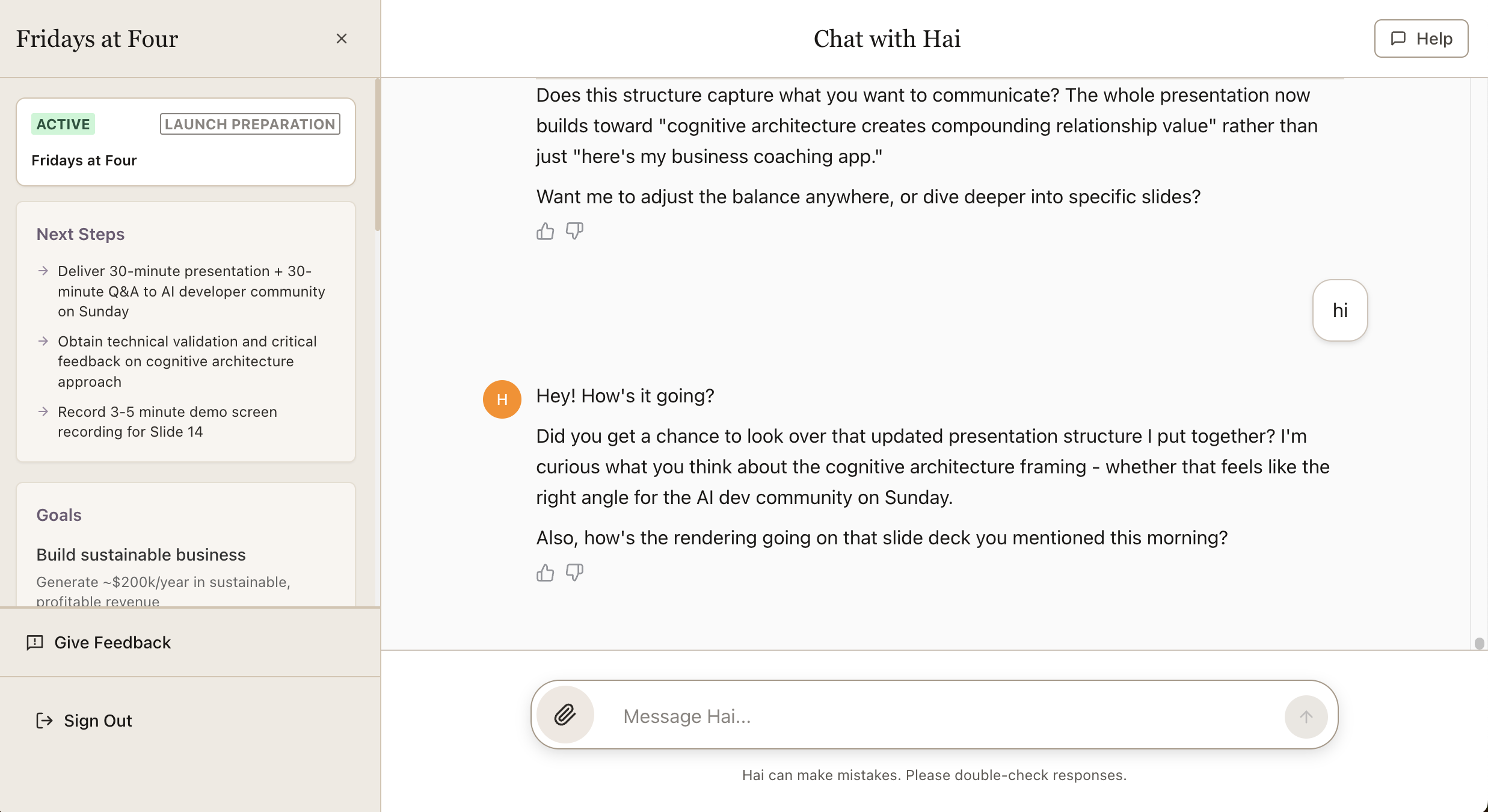Give thumbs down to Hai's first response
The height and width of the screenshot is (812, 1488).
(574, 232)
